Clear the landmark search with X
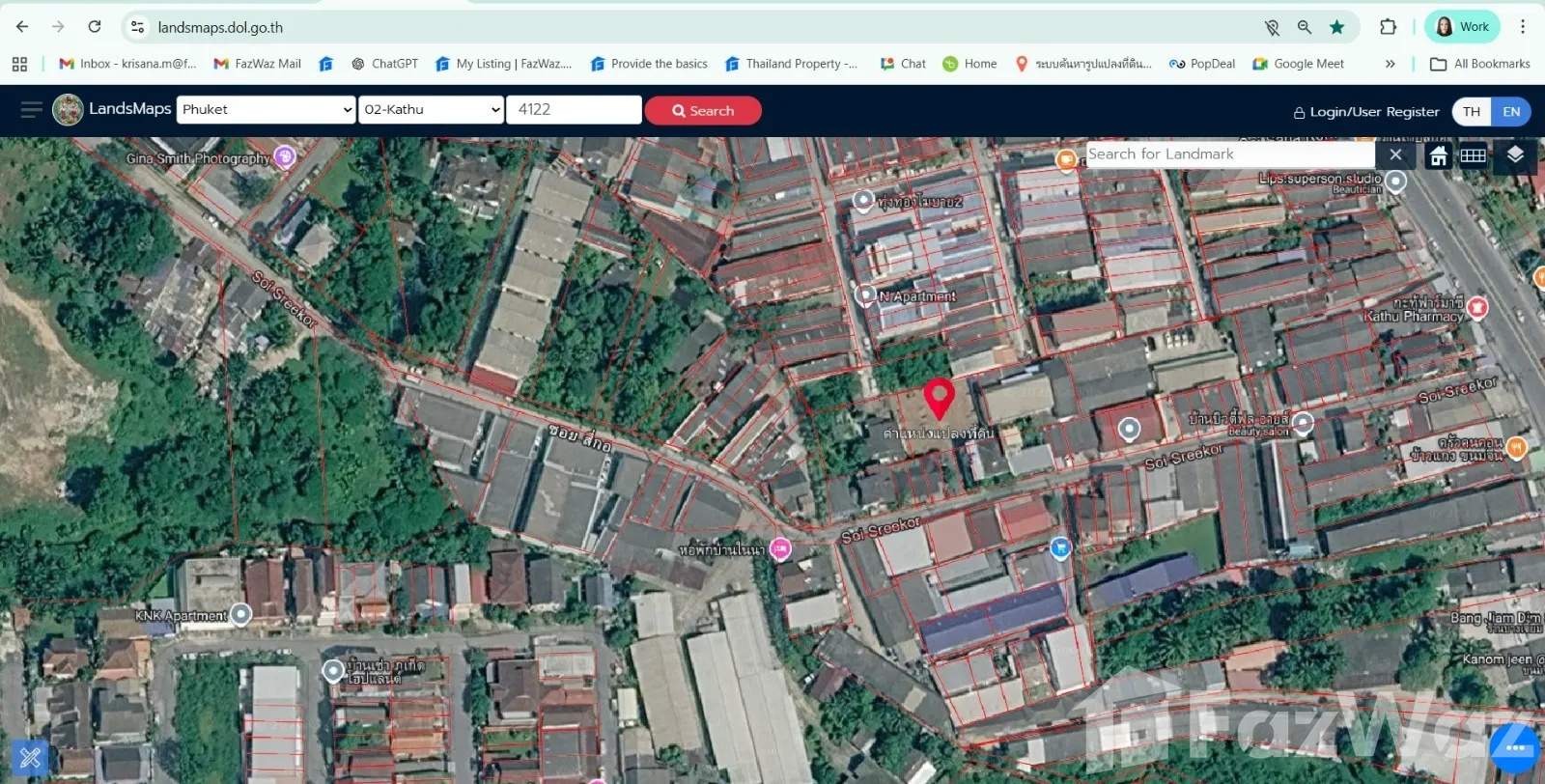1545x784 pixels. tap(1395, 154)
